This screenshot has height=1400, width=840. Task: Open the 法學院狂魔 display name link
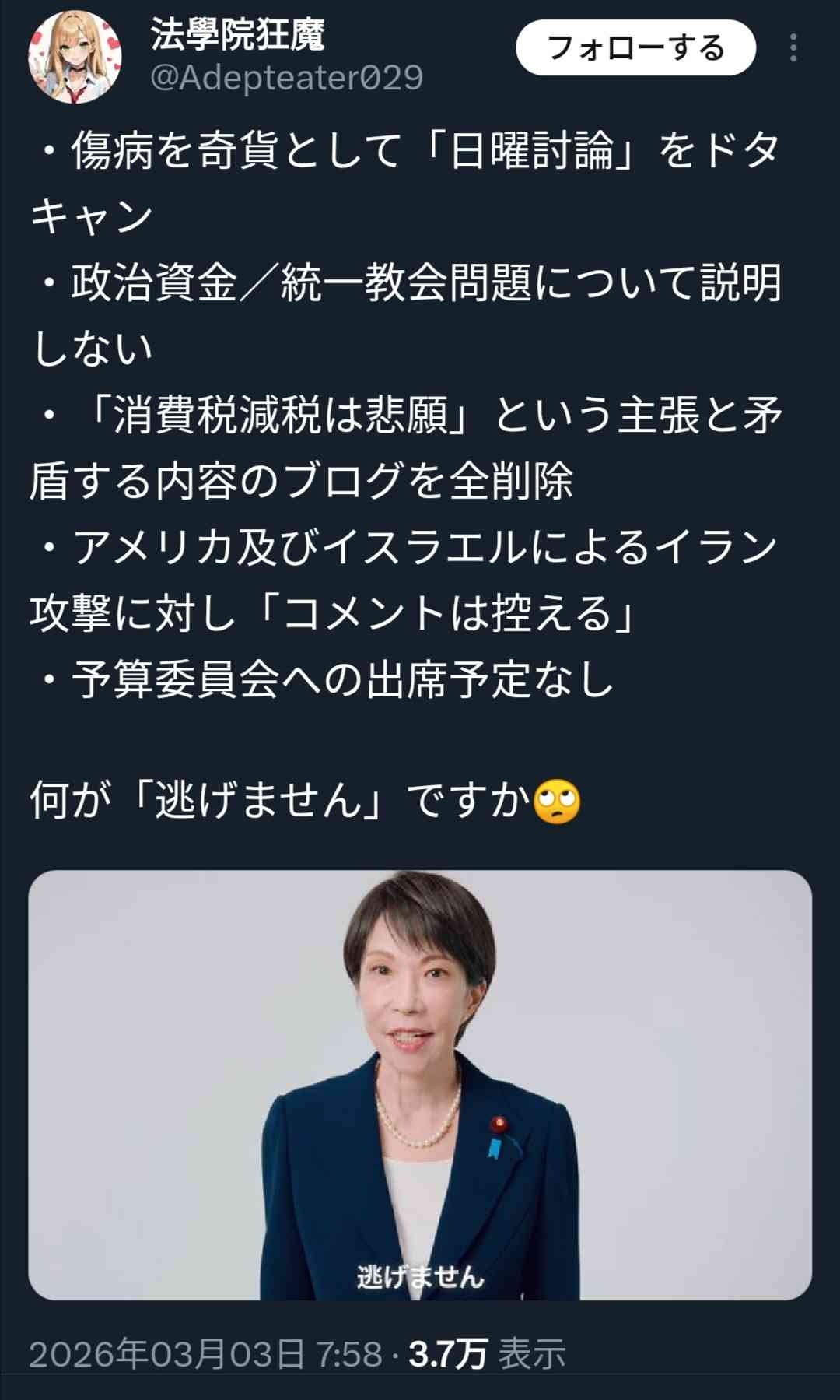point(237,34)
